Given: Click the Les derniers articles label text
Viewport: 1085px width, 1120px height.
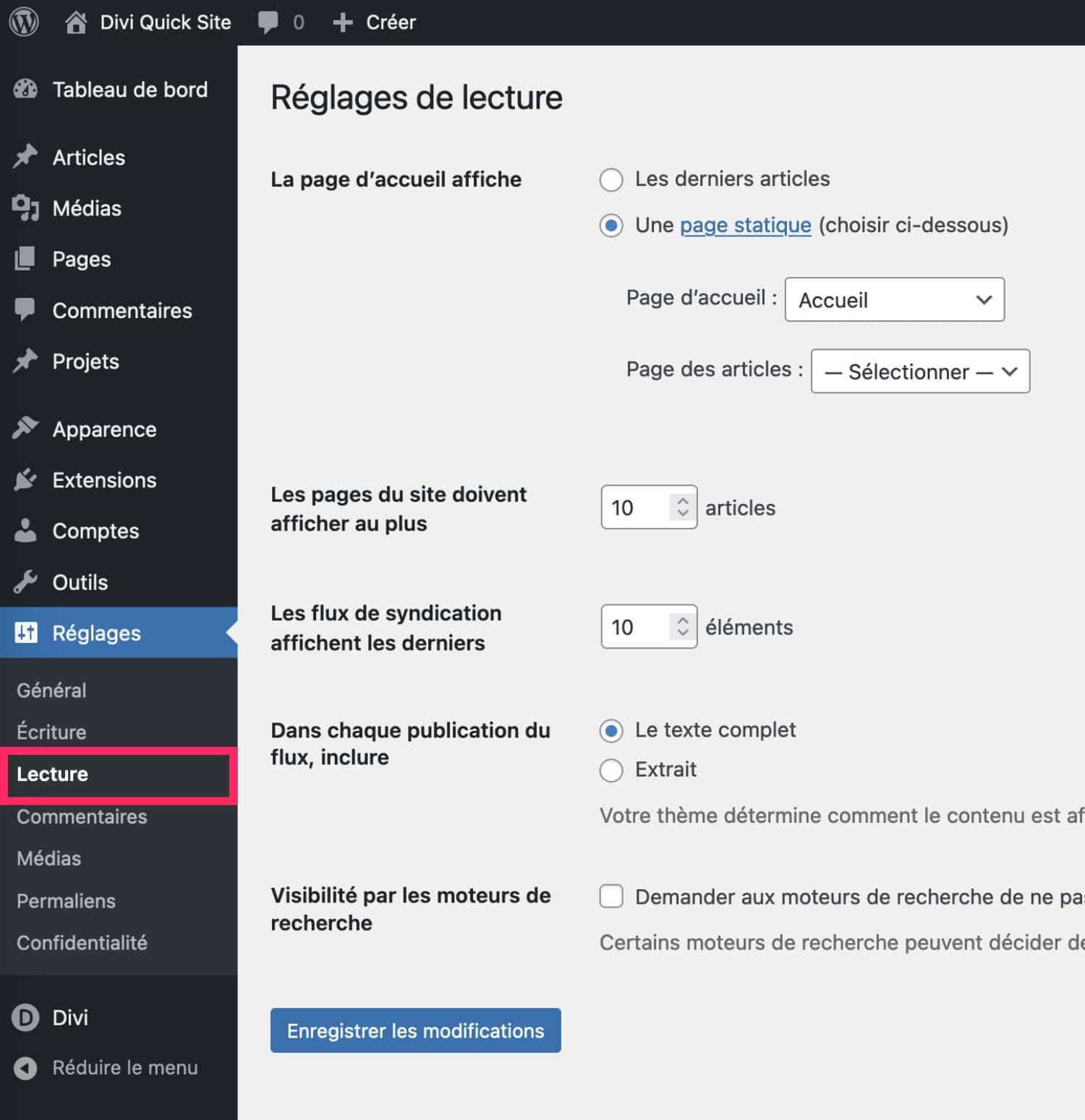Looking at the screenshot, I should click(733, 179).
